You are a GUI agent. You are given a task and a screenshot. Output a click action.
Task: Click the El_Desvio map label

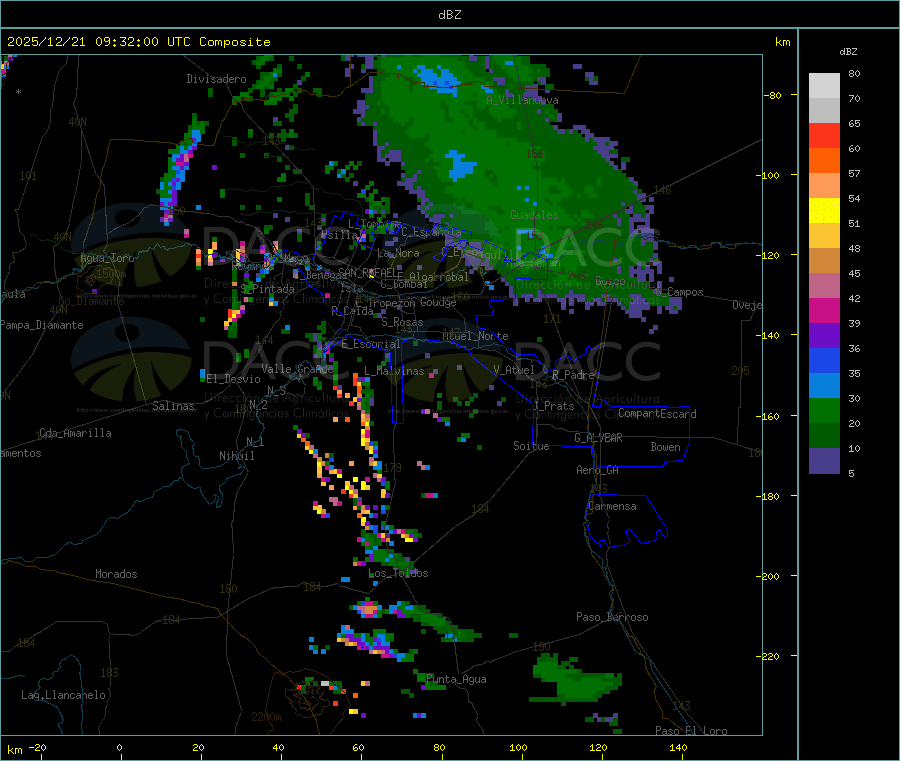point(233,379)
